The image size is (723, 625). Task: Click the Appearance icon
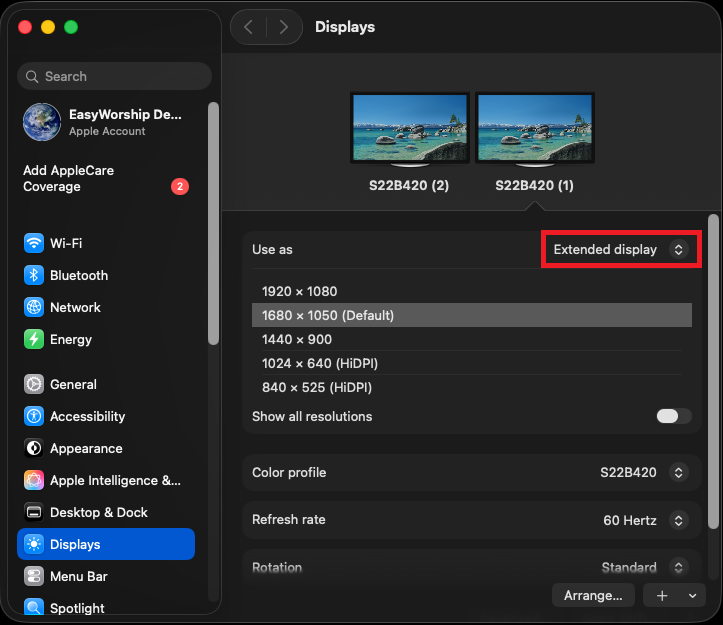[x=34, y=448]
